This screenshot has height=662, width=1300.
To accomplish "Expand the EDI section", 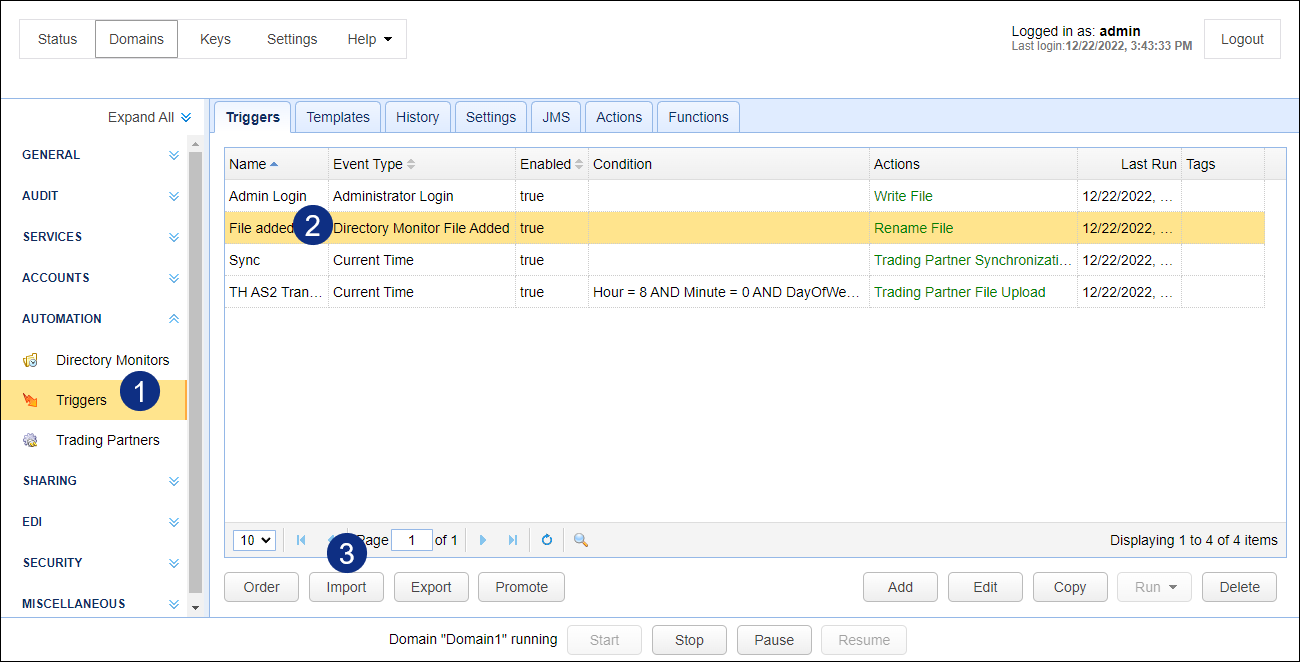I will tap(174, 522).
